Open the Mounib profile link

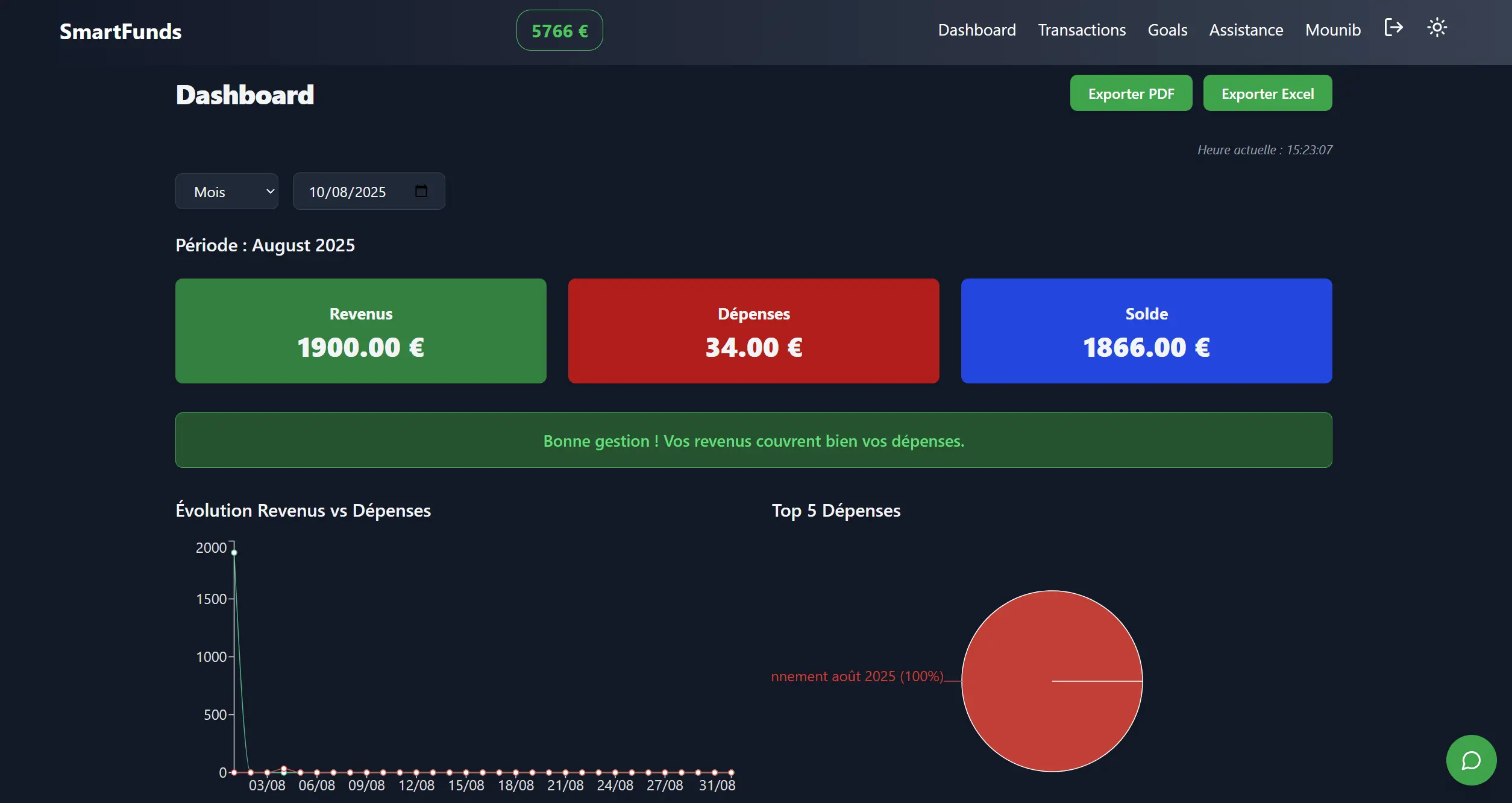(1332, 30)
